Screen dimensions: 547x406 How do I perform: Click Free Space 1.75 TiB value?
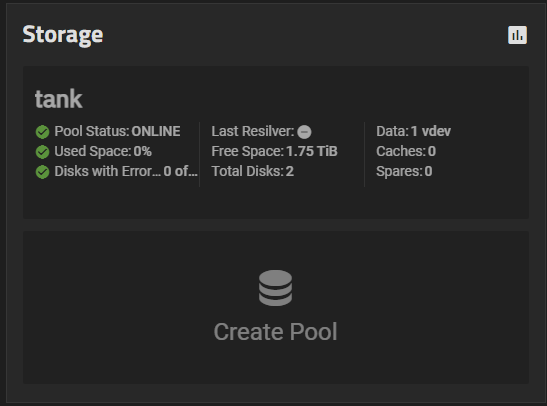(x=274, y=151)
